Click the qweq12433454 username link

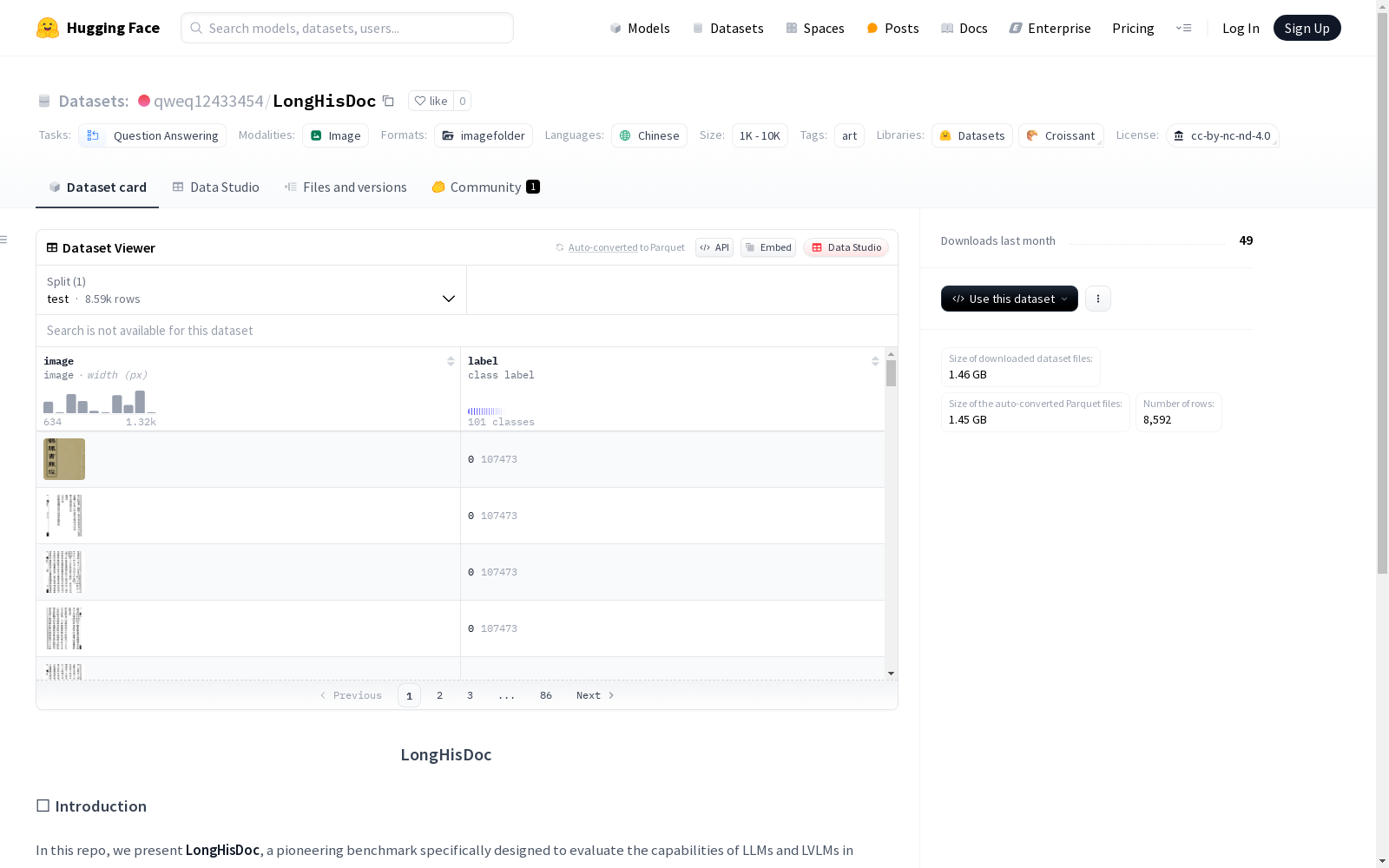click(x=208, y=101)
